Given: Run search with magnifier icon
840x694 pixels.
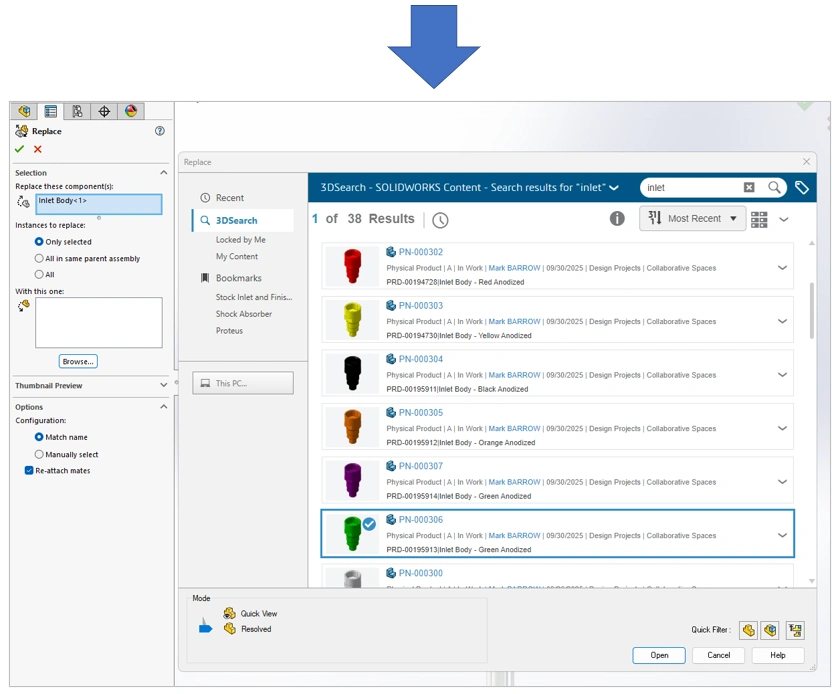Looking at the screenshot, I should click(x=774, y=187).
